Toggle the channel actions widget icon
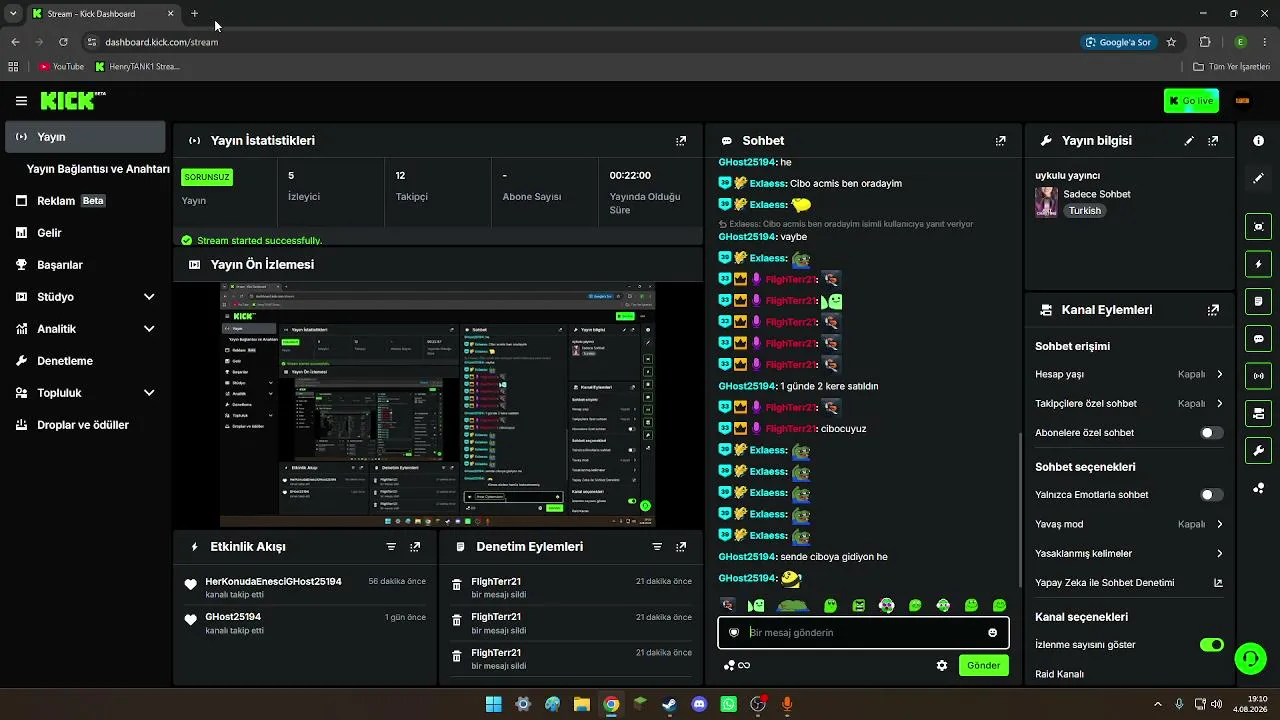This screenshot has width=1280, height=720. 1258,413
